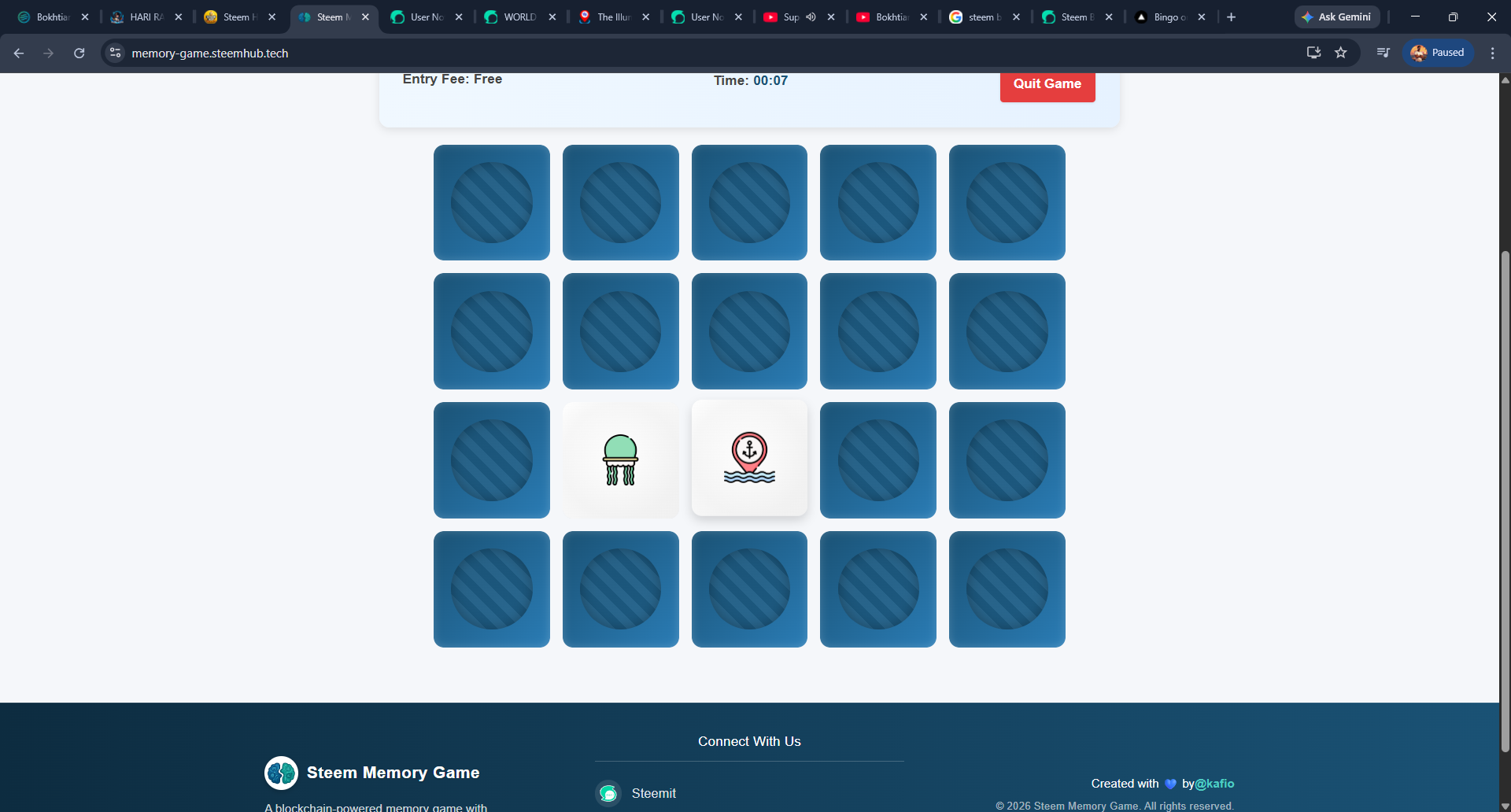Go forward to the next page
The width and height of the screenshot is (1511, 812).
(49, 53)
